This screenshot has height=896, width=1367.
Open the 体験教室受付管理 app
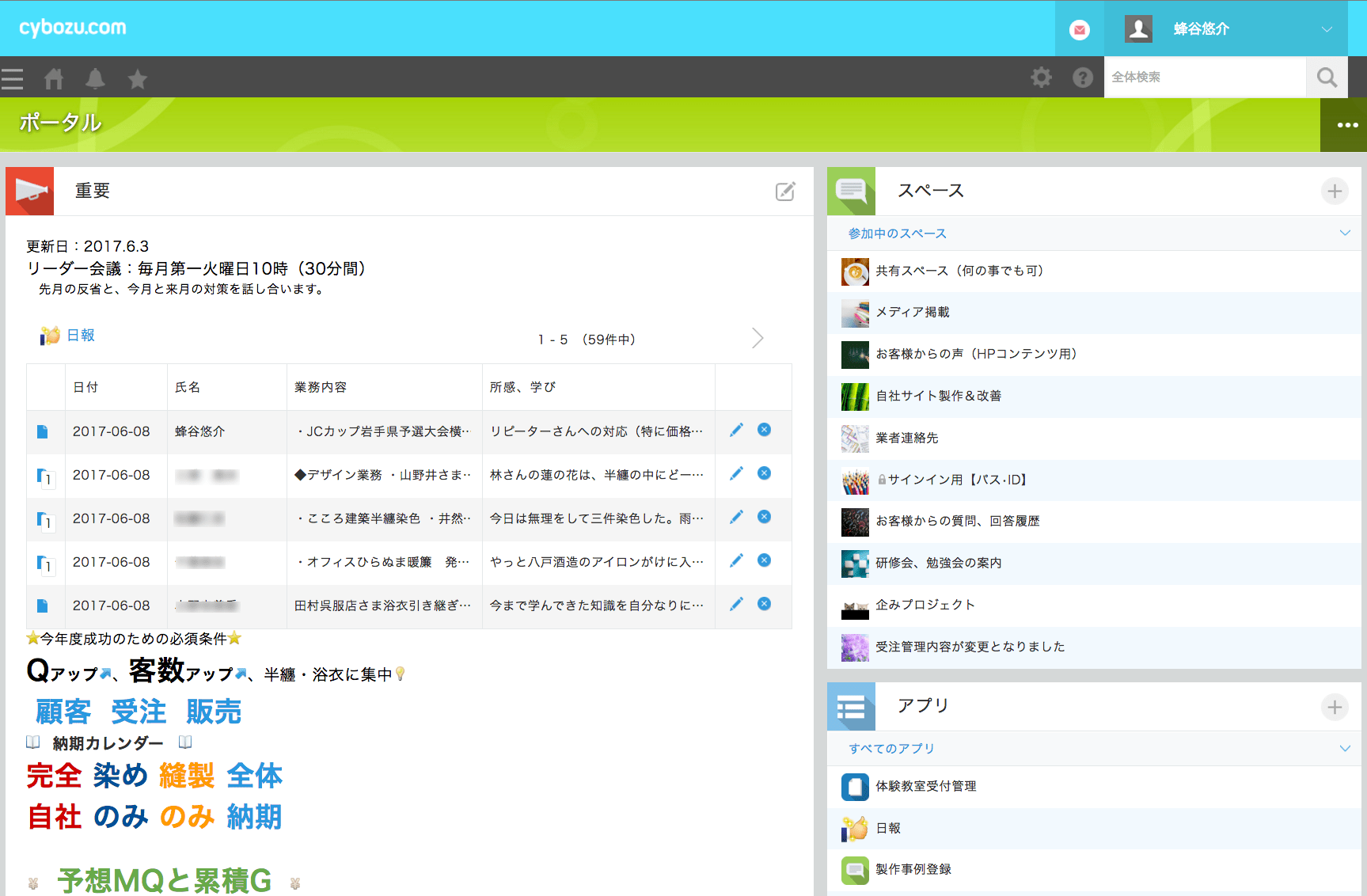(925, 786)
